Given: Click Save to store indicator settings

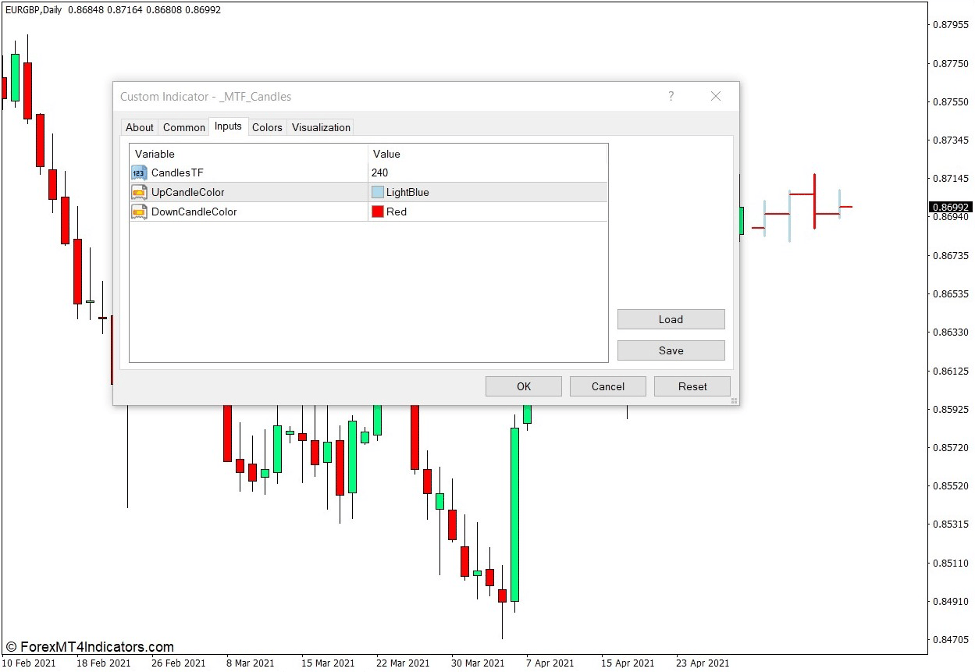Looking at the screenshot, I should point(670,350).
